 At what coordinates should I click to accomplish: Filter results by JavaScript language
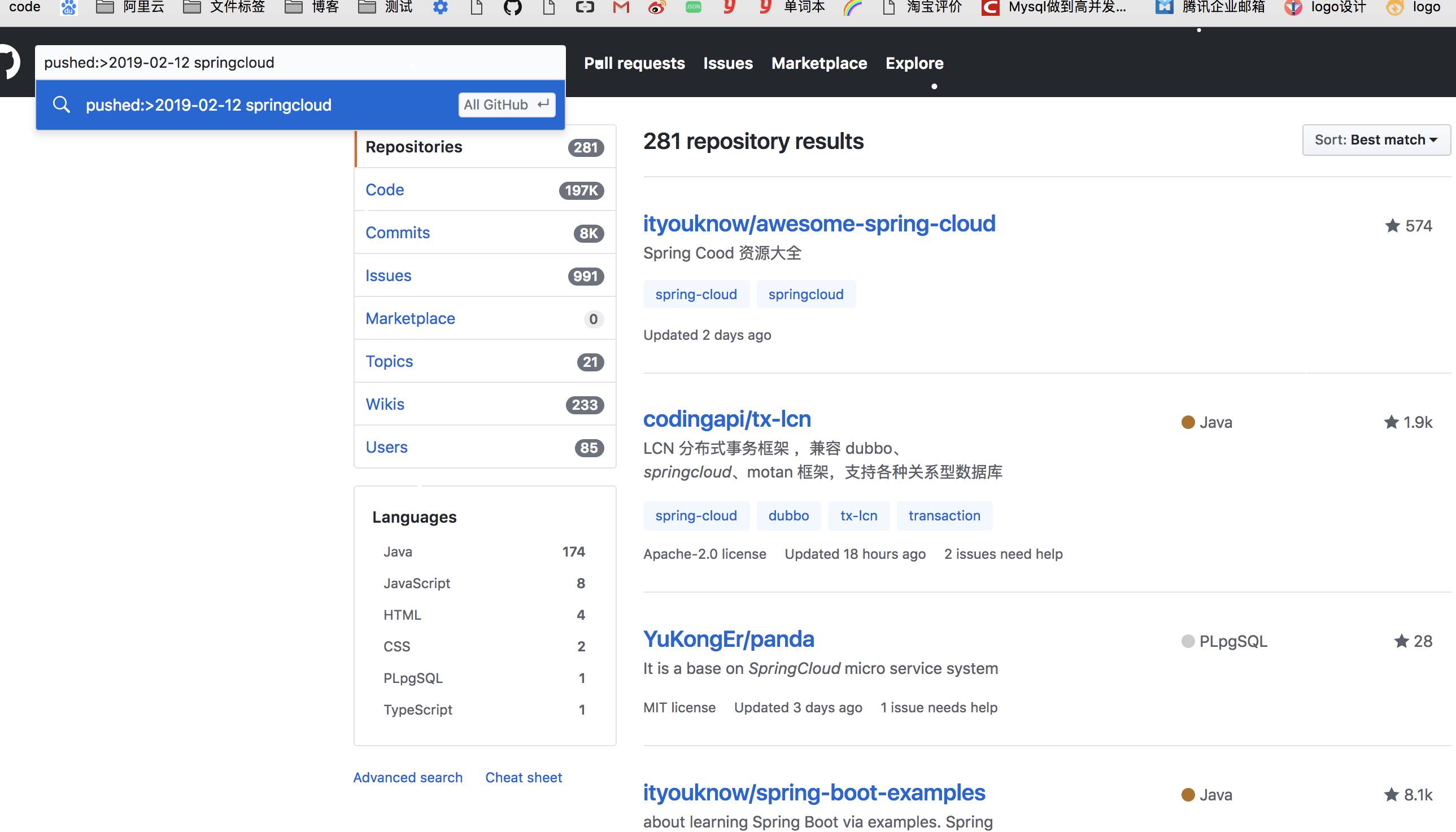417,583
